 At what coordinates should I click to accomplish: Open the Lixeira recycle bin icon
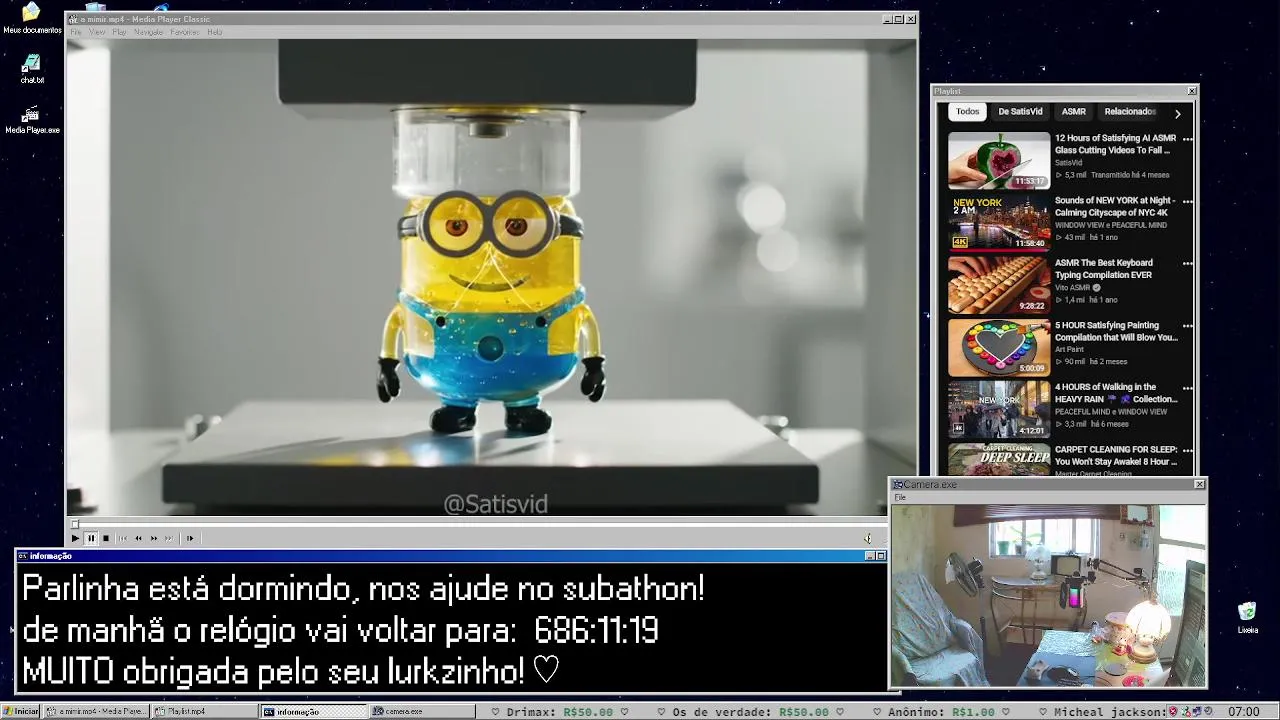coord(1247,618)
